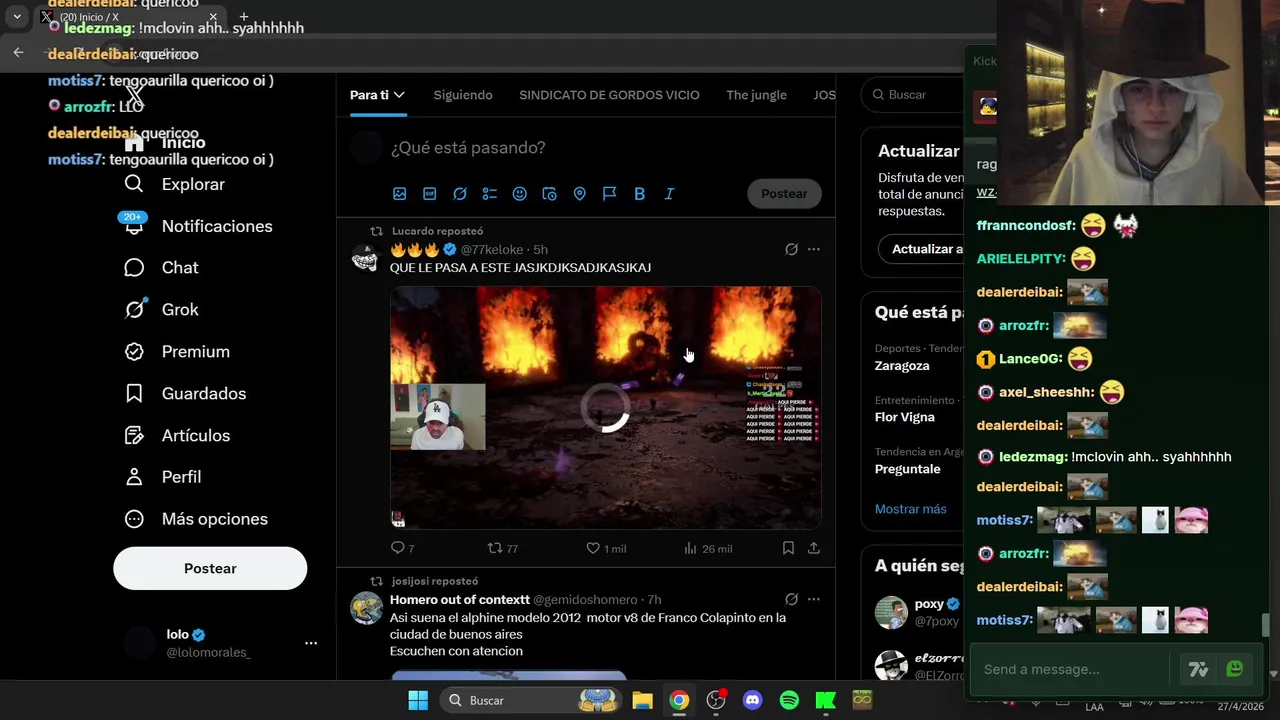Apply bold formatting in compose box
The image size is (1280, 720).
[639, 194]
